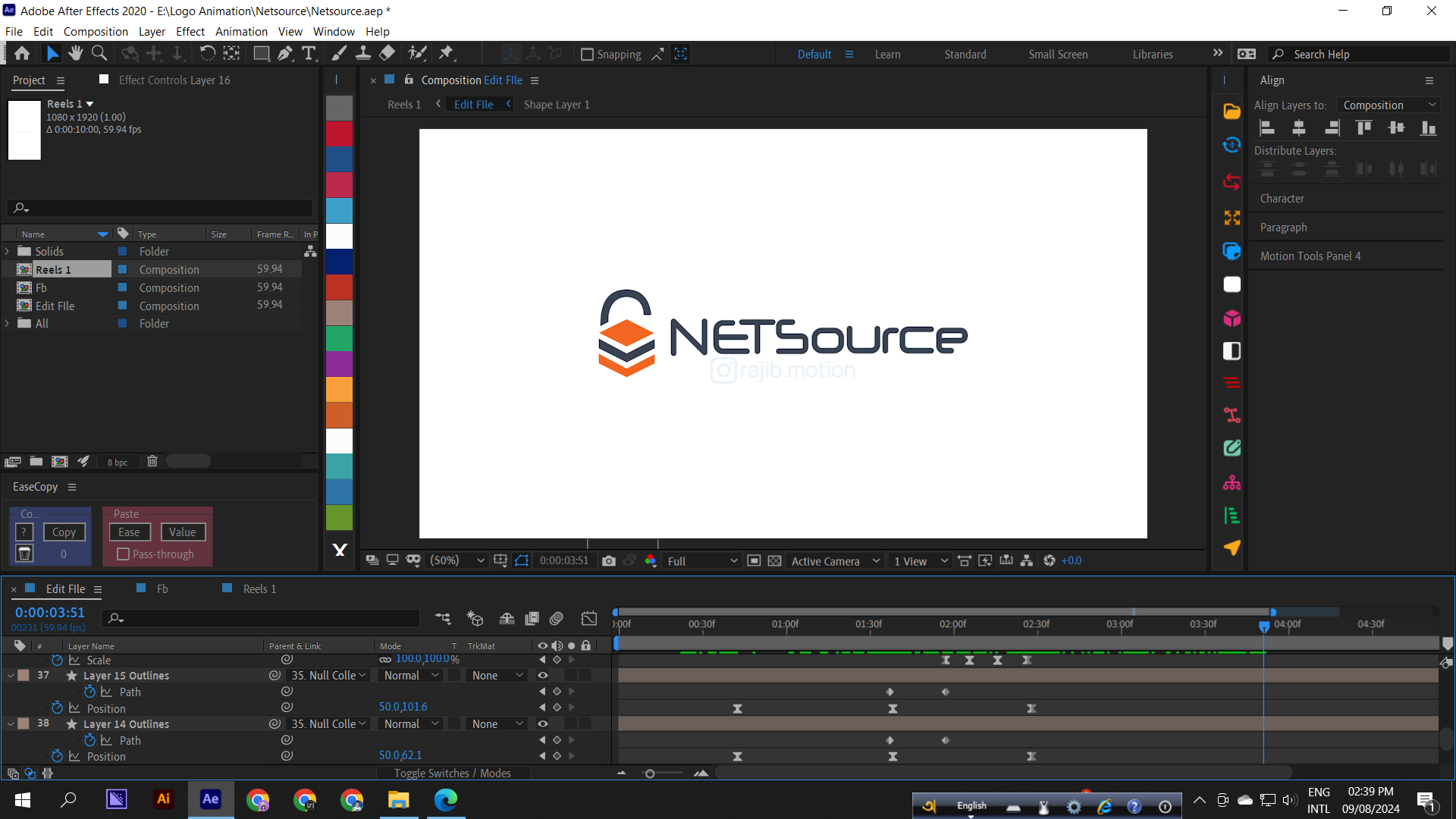Choose the Horizontal Type tool

coord(309,53)
